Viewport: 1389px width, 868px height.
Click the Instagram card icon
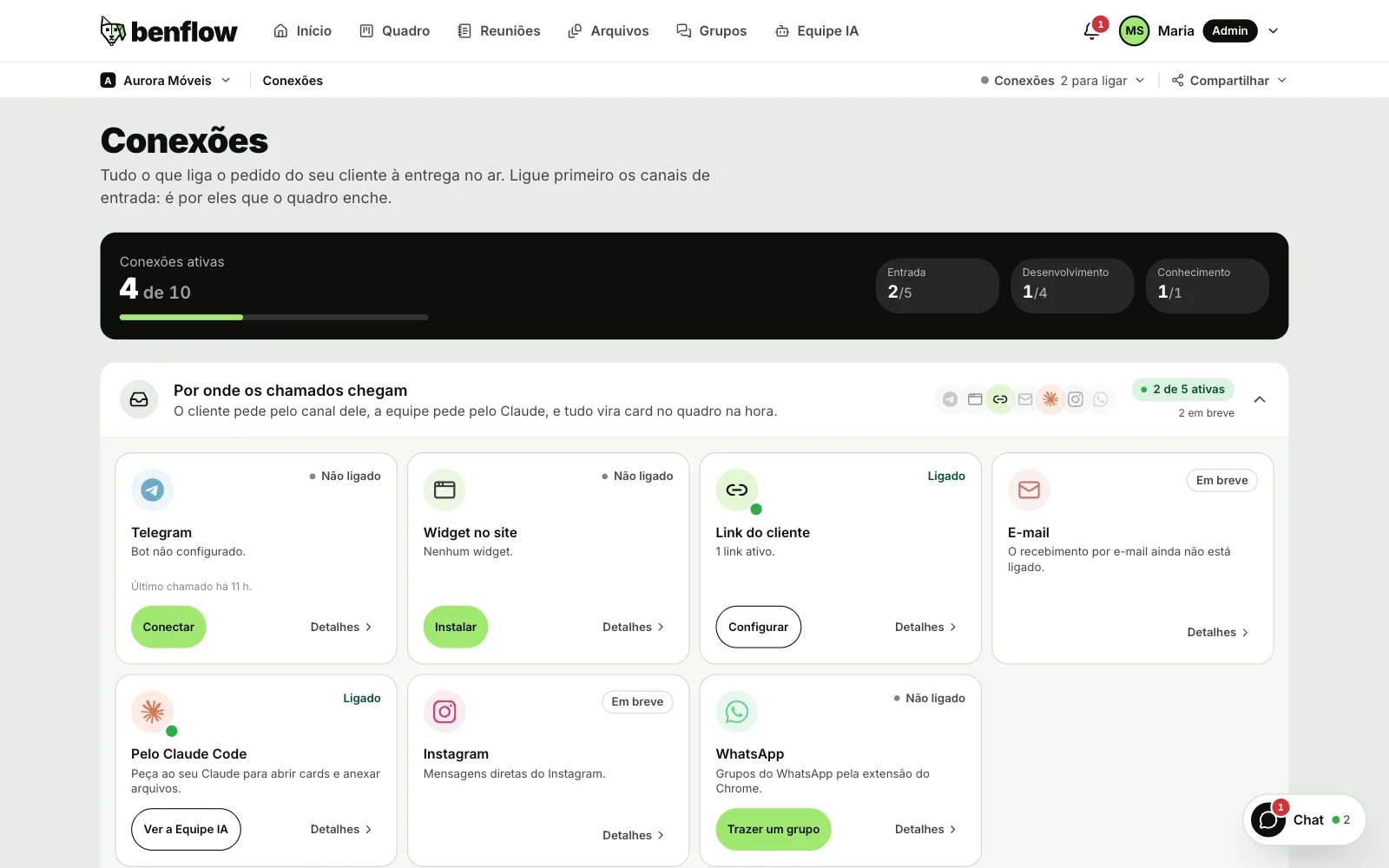(444, 712)
